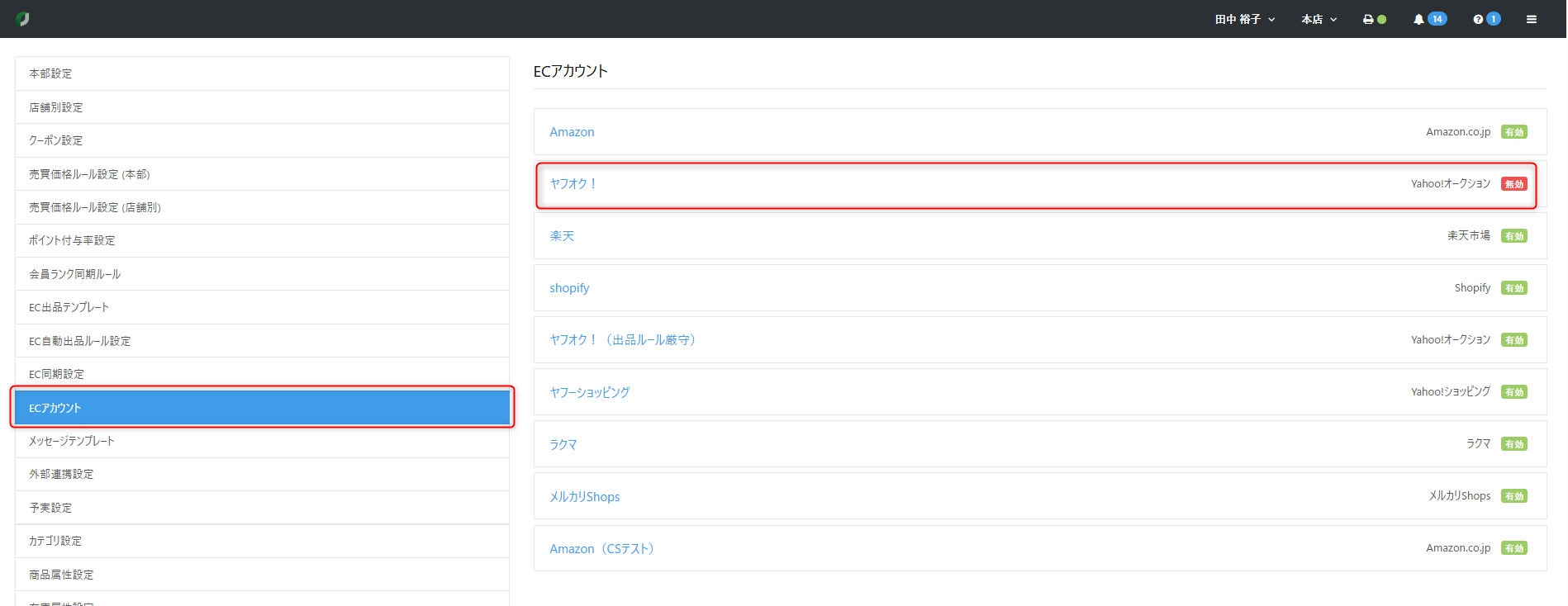Click the 有効 badge on メルカリShops row
Viewport: 1568px width, 606px height.
(1514, 496)
